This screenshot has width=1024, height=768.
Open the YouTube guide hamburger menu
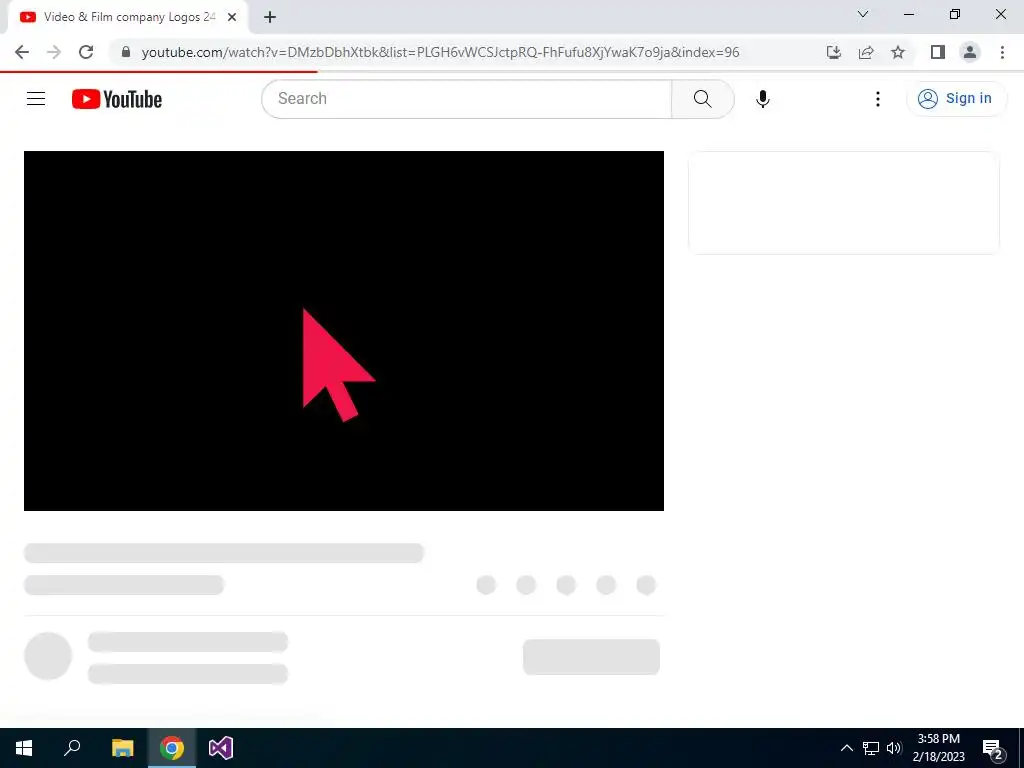pos(36,99)
